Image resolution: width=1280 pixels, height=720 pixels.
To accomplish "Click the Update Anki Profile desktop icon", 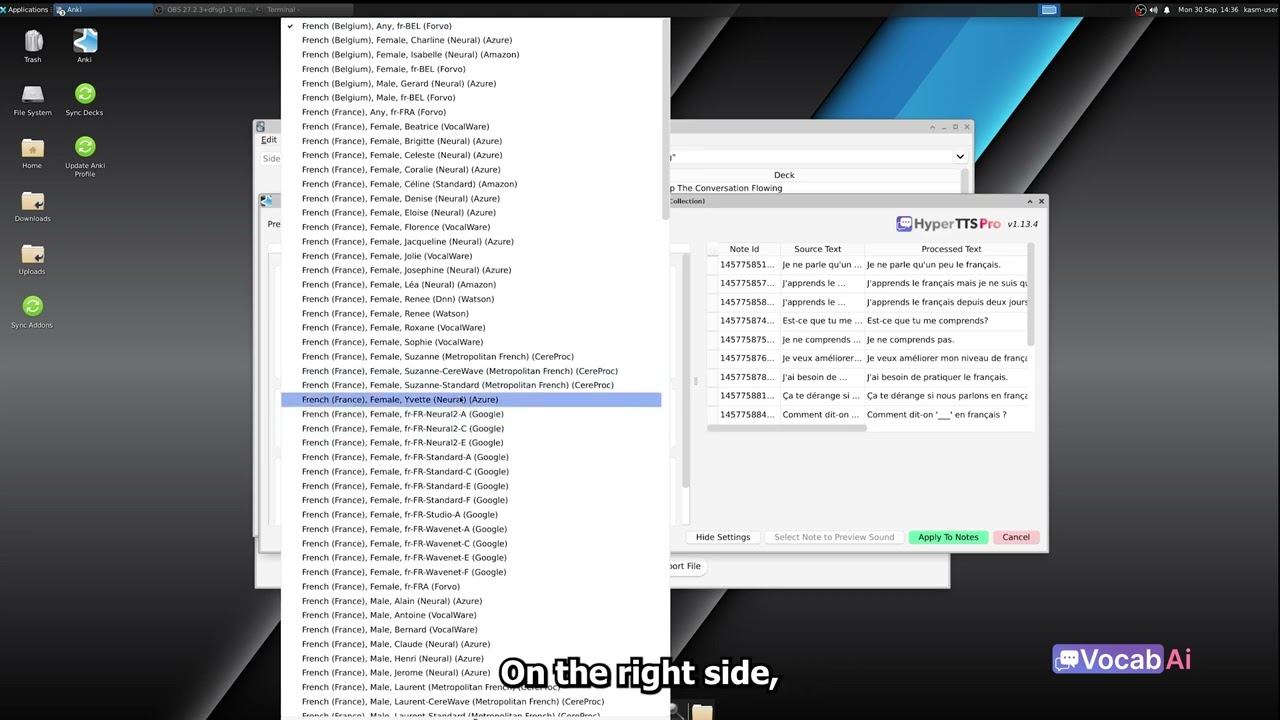I will pos(85,157).
